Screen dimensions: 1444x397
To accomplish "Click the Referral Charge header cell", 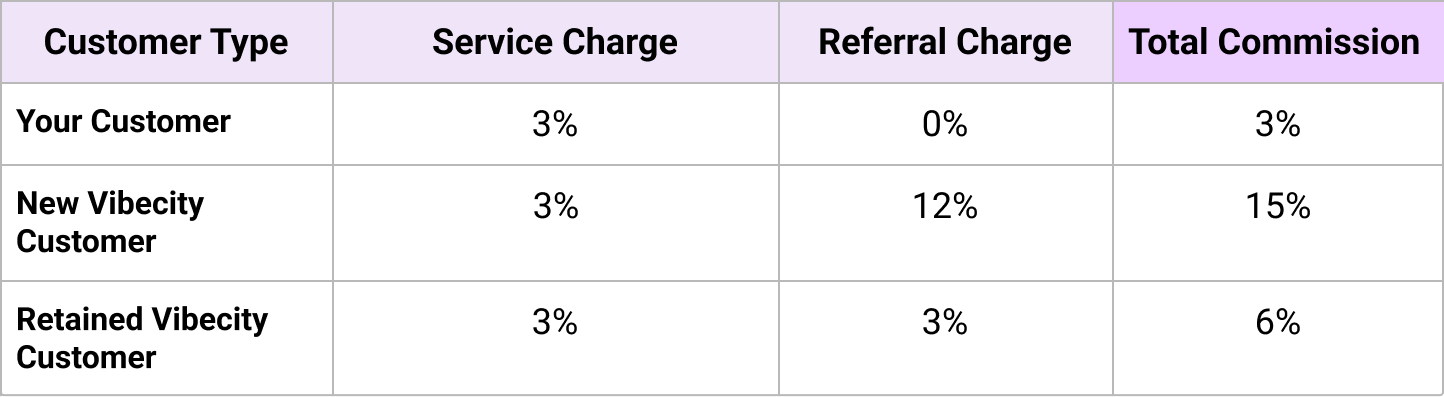I will coord(945,42).
